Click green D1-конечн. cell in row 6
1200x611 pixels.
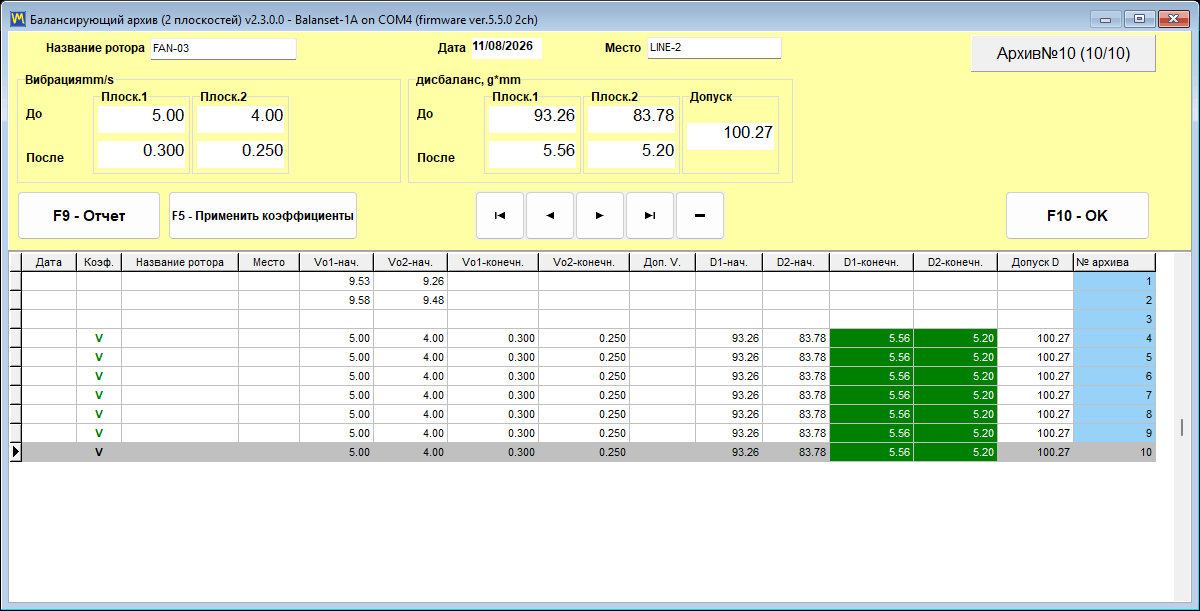(871, 376)
